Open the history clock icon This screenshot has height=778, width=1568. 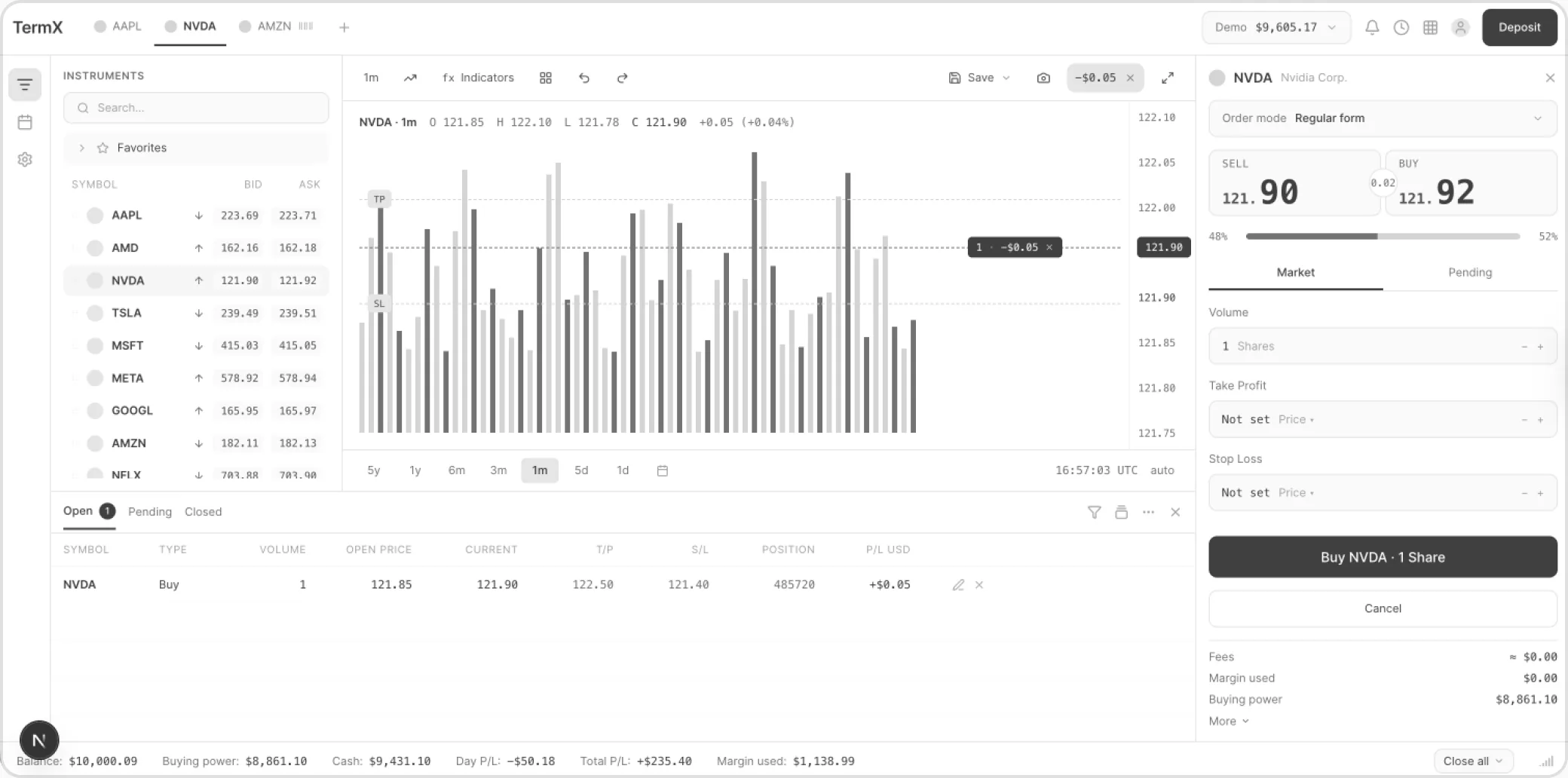click(1401, 28)
